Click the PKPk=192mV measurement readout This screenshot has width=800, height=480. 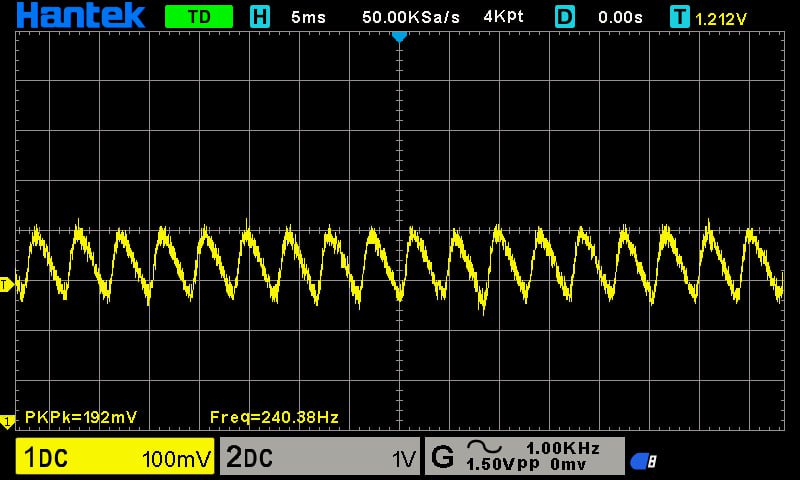click(81, 417)
